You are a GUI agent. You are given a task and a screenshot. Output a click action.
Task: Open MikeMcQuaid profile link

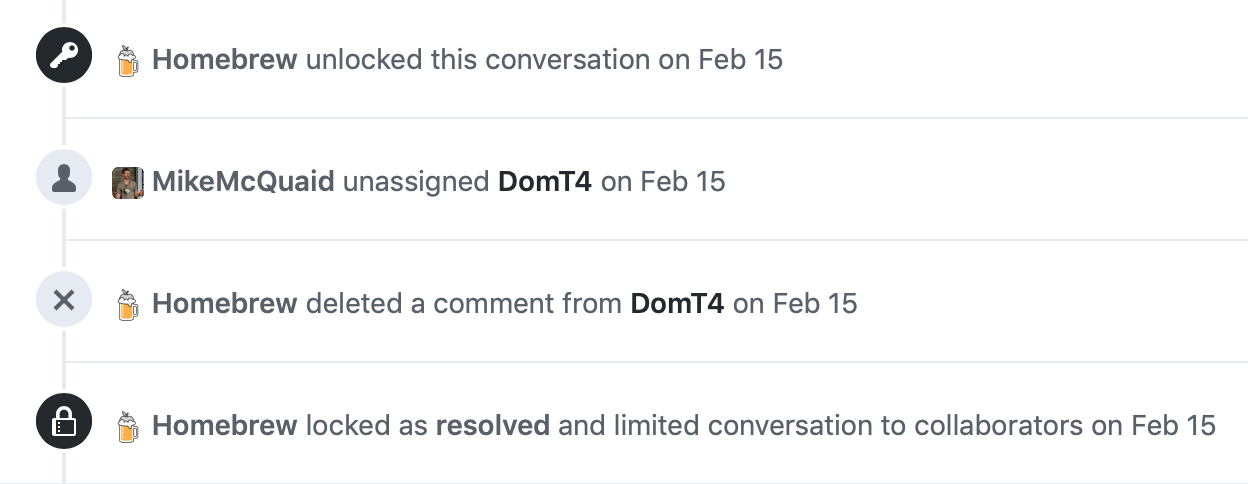243,181
